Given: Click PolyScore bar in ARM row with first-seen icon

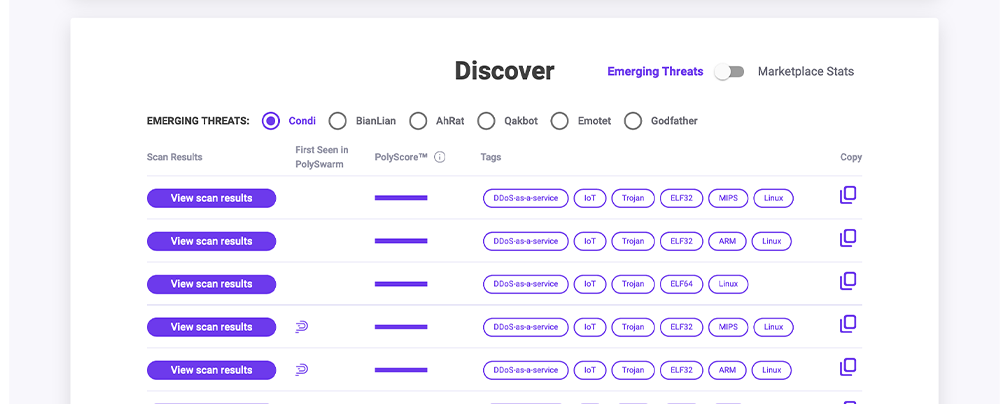Looking at the screenshot, I should point(401,370).
